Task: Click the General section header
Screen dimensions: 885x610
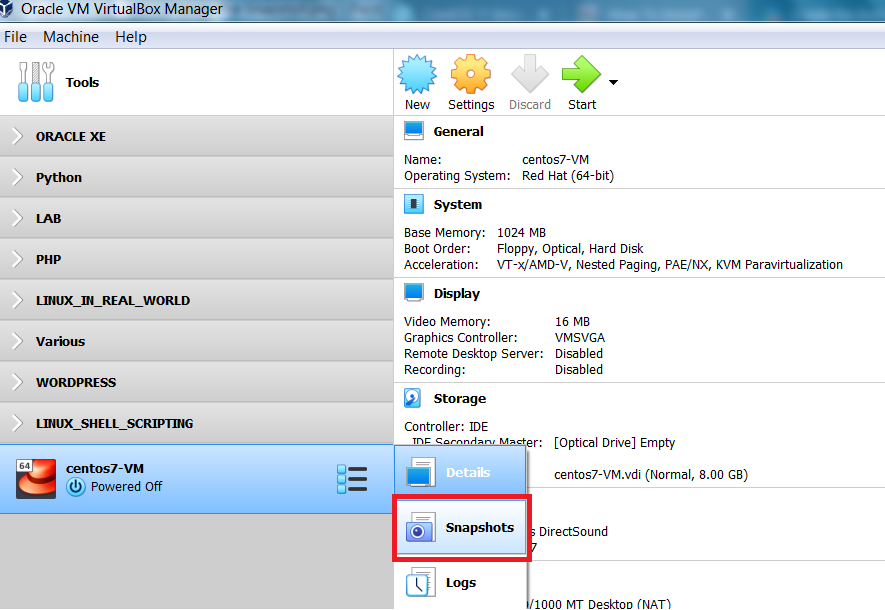Action: pyautogui.click(x=457, y=131)
